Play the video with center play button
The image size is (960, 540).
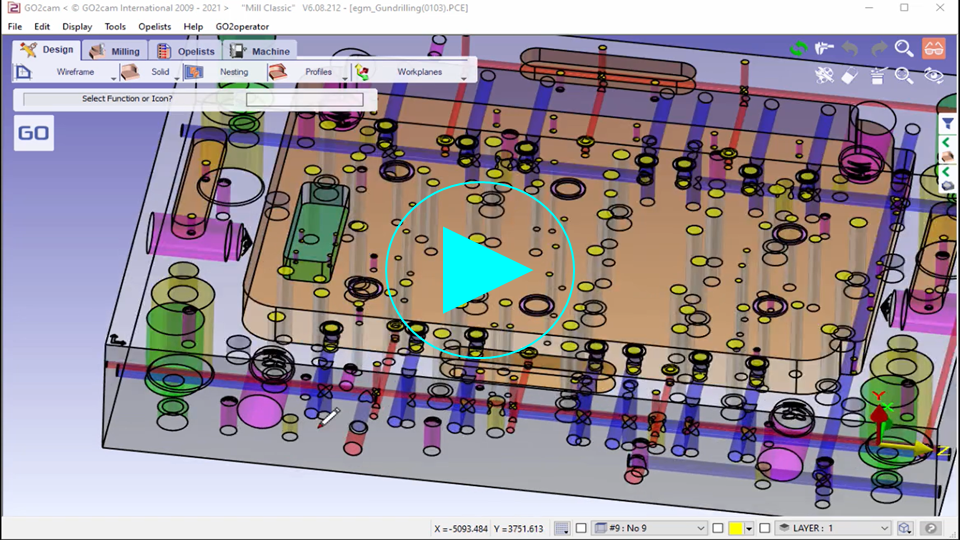pos(480,270)
